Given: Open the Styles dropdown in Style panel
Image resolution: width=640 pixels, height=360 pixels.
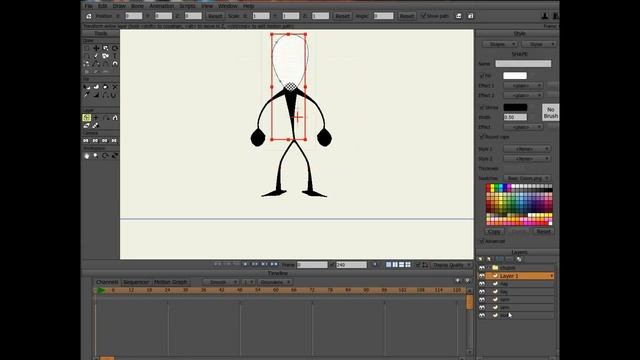Looking at the screenshot, I should (538, 44).
